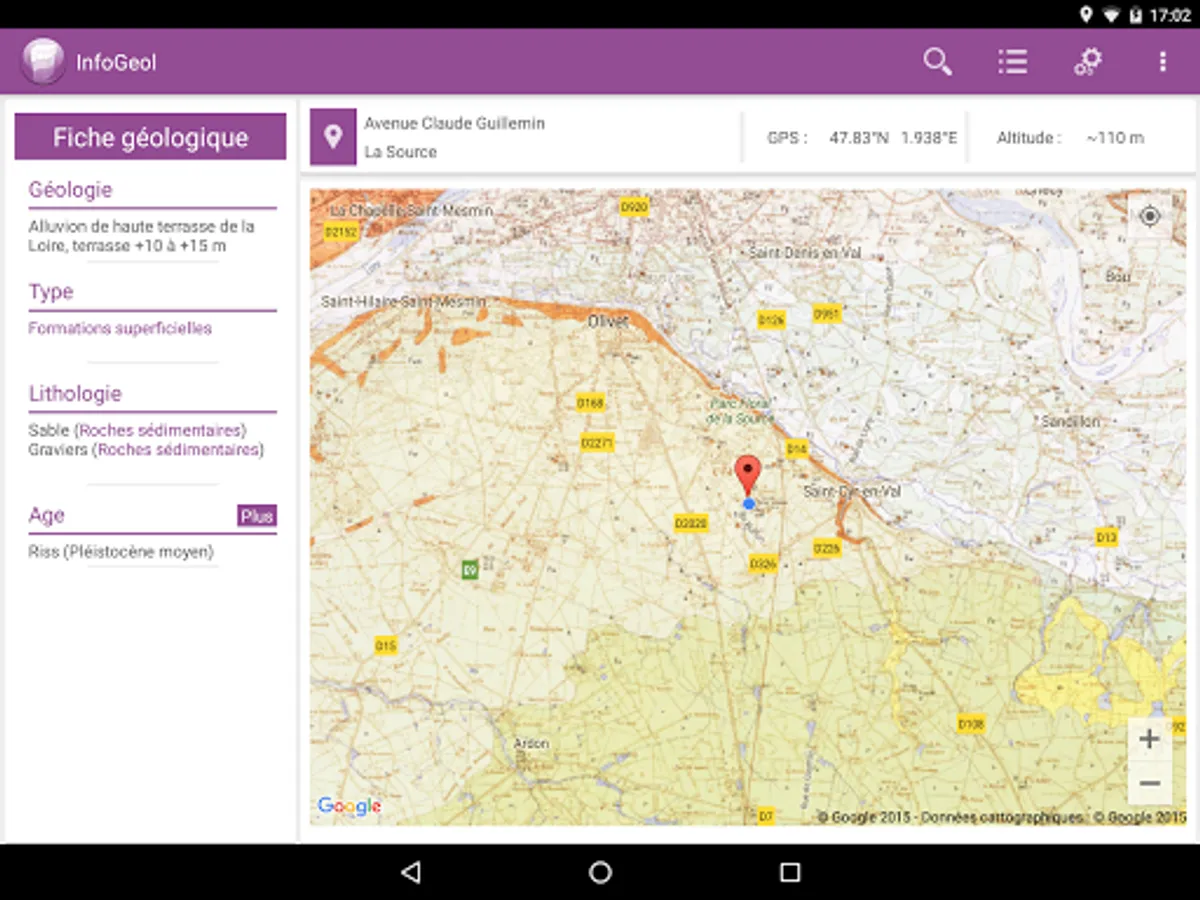This screenshot has height=900, width=1200.
Task: Tap the D108 road badge
Action: pos(971,724)
